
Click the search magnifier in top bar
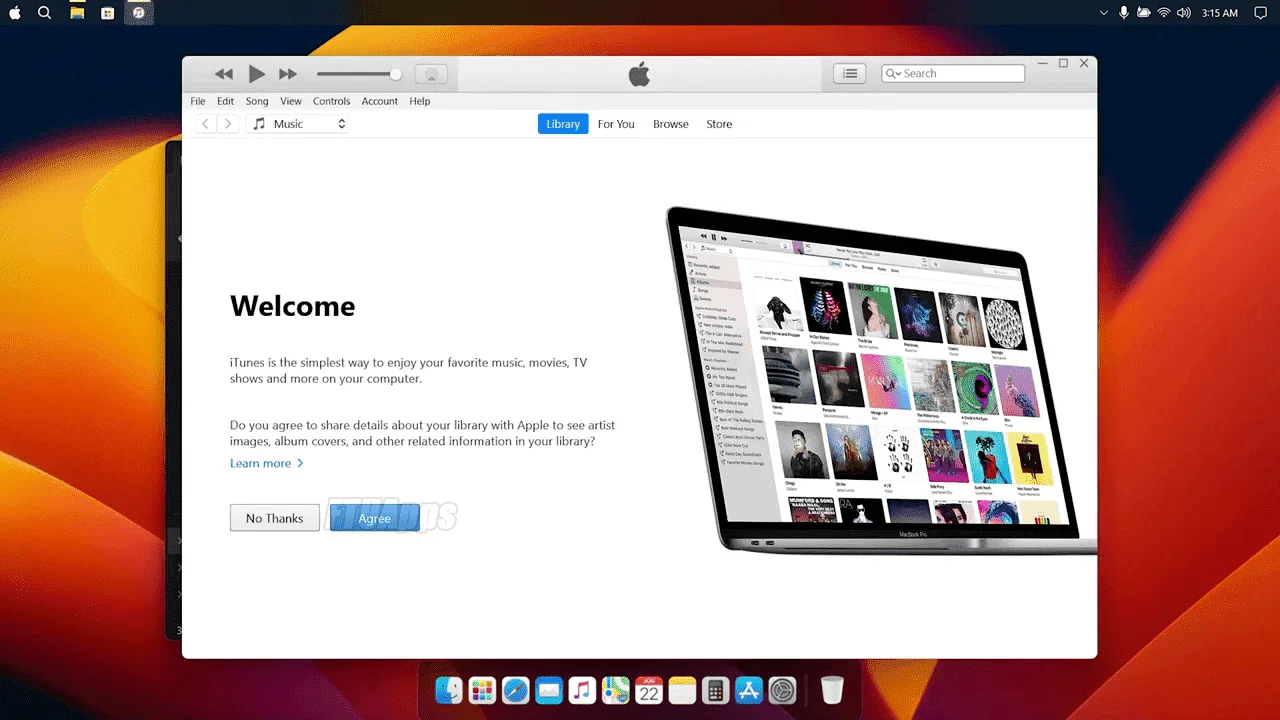44,13
